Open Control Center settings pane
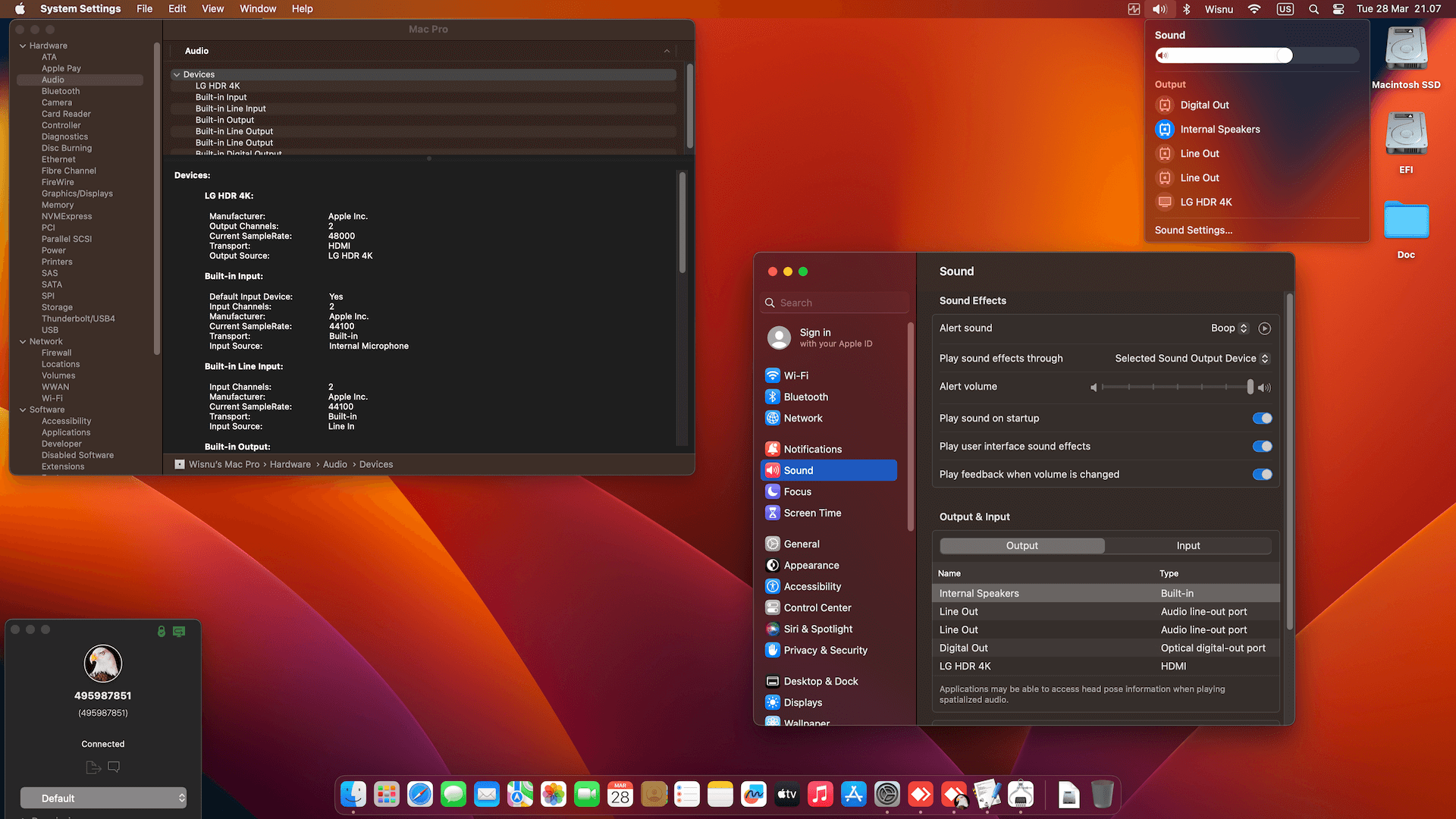The width and height of the screenshot is (1456, 819). 817,608
